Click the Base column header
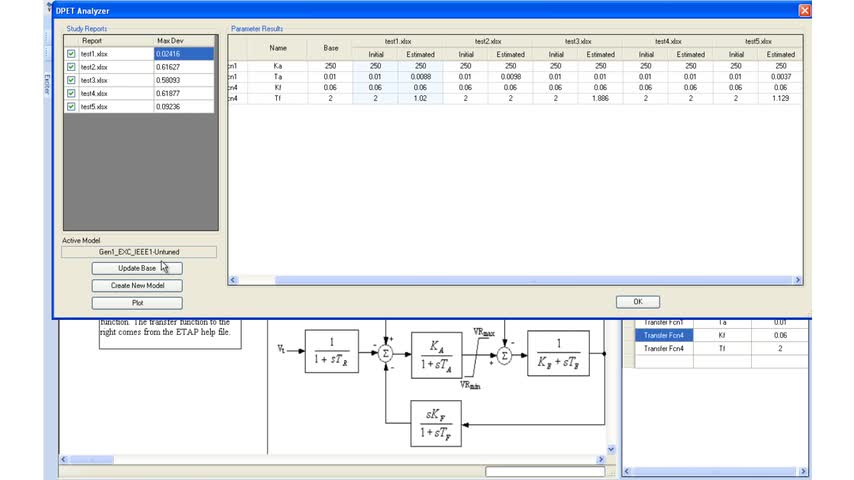The height and width of the screenshot is (480, 854). tap(331, 48)
